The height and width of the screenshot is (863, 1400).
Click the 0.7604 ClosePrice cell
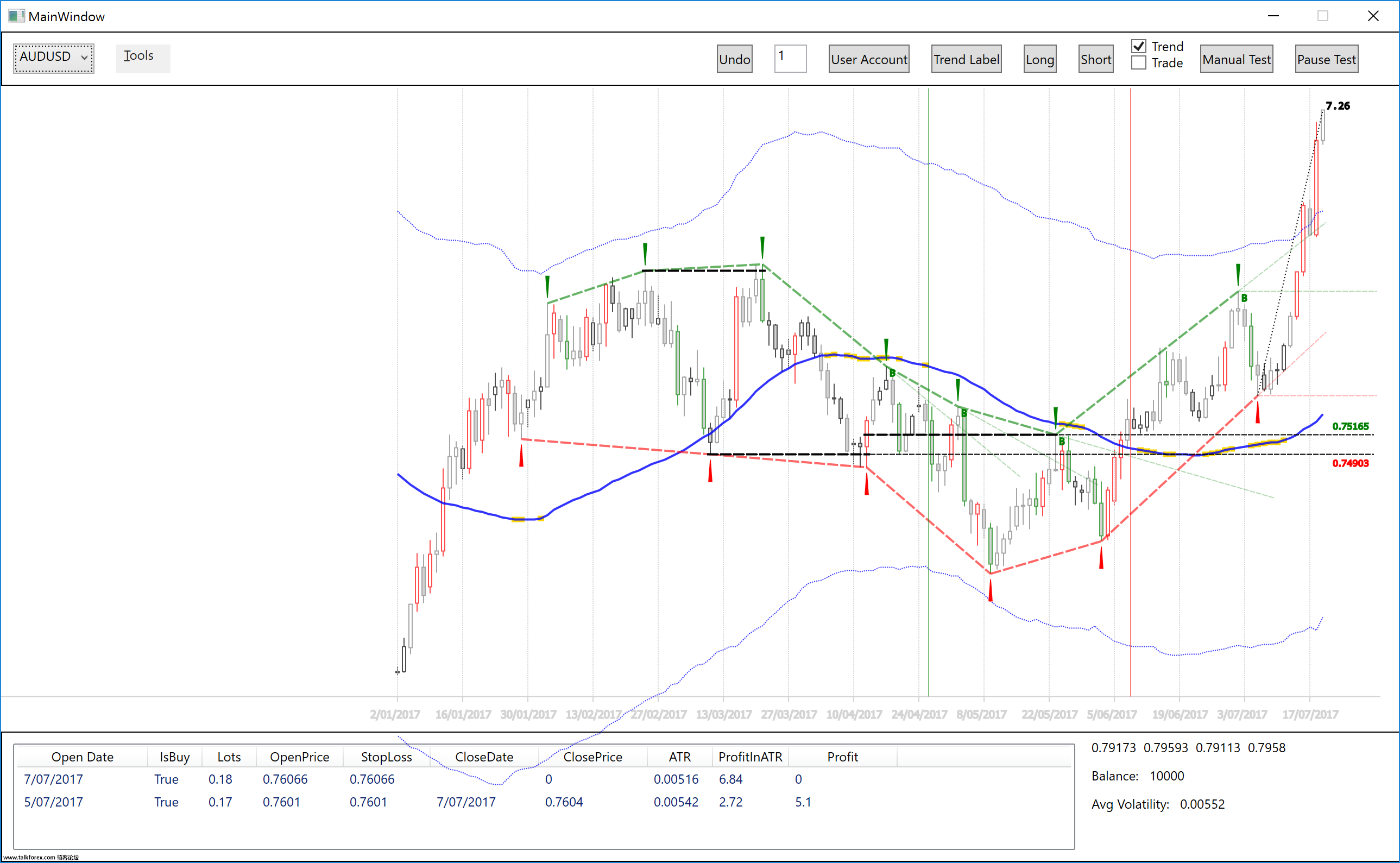pyautogui.click(x=564, y=802)
